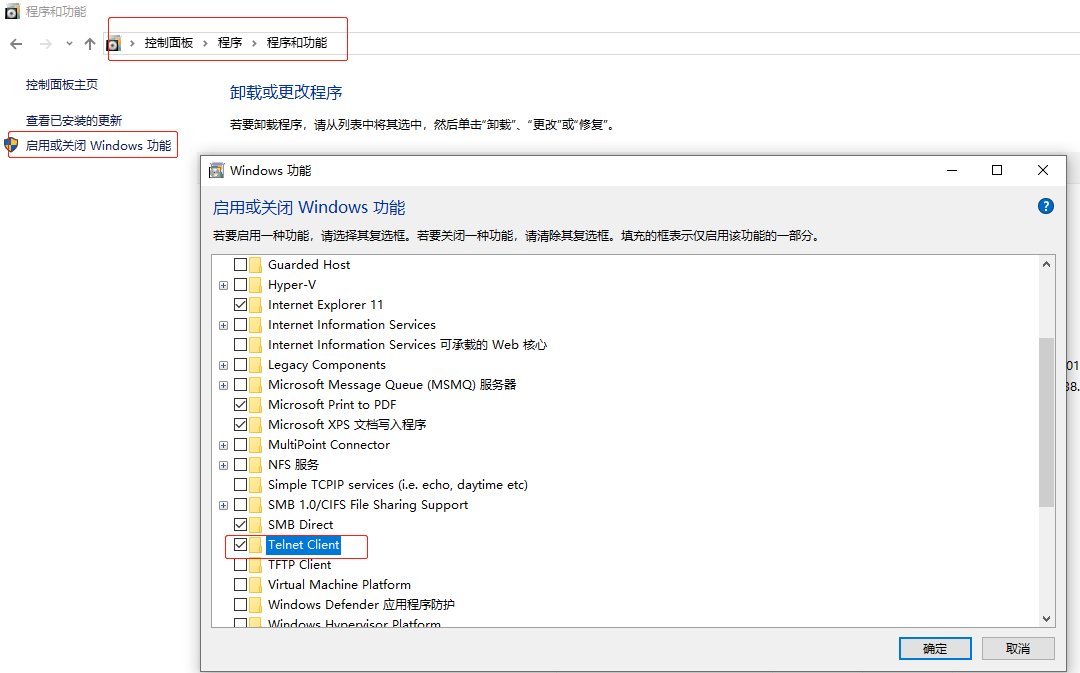This screenshot has width=1080, height=673.
Task: Expand Microsoft Message Queue (MSMQ) node
Action: click(223, 385)
